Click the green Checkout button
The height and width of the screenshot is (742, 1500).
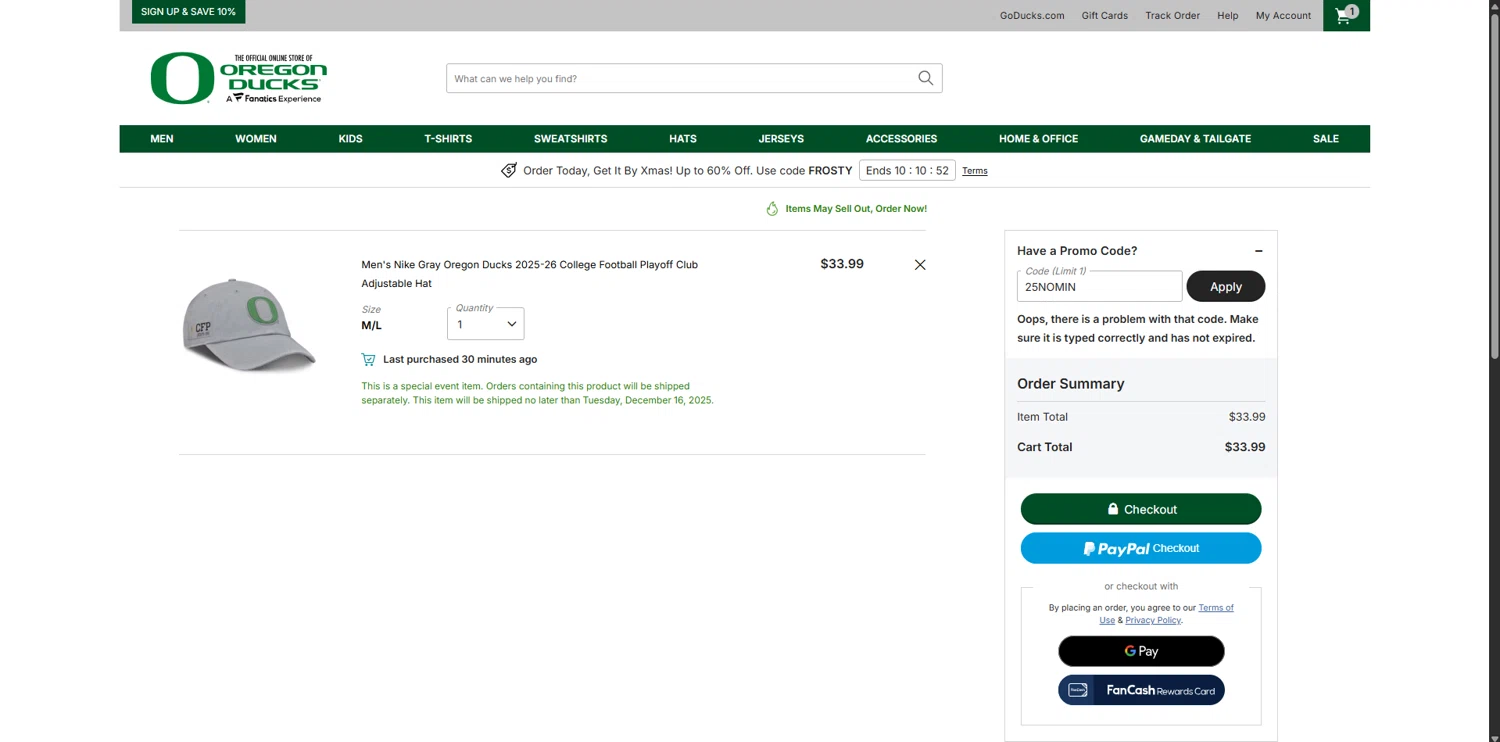pos(1141,509)
